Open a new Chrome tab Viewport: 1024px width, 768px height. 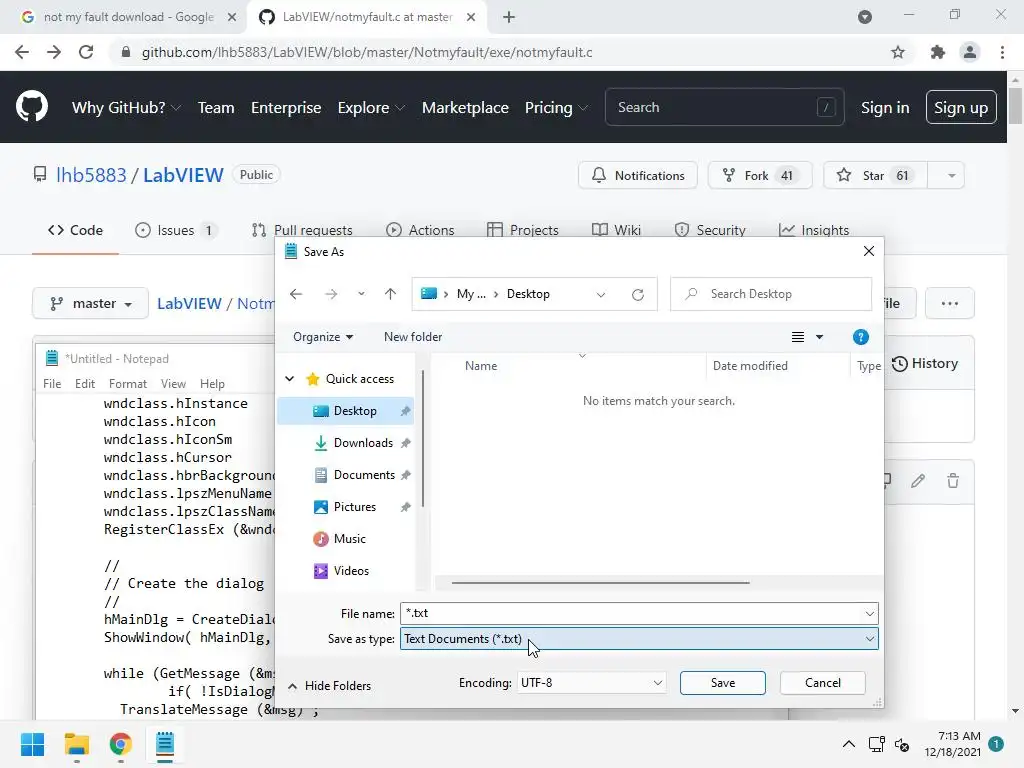[x=509, y=17]
